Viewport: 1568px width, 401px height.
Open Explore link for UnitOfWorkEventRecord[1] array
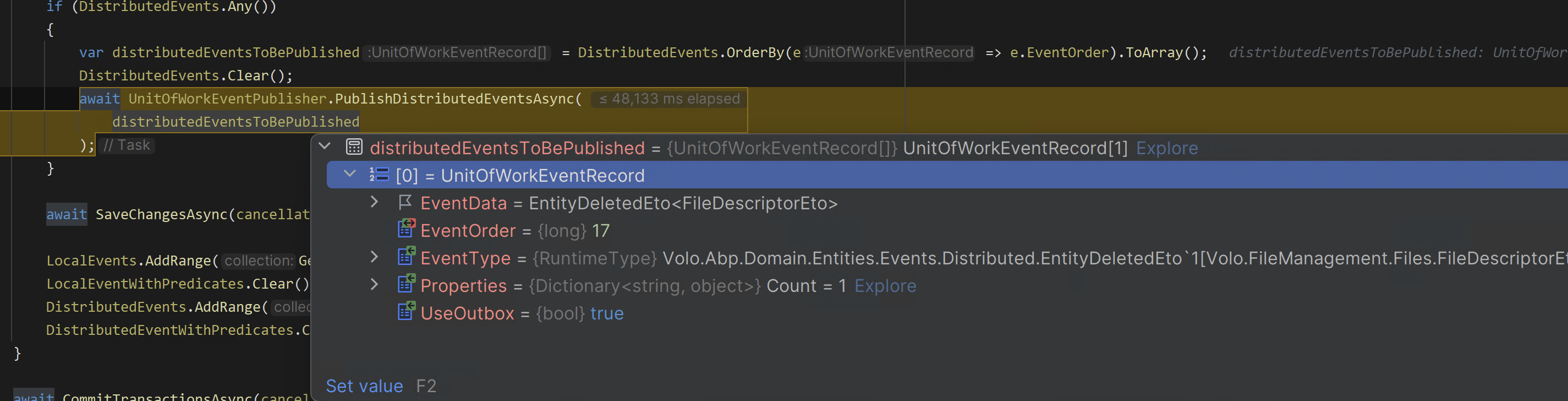click(1166, 148)
